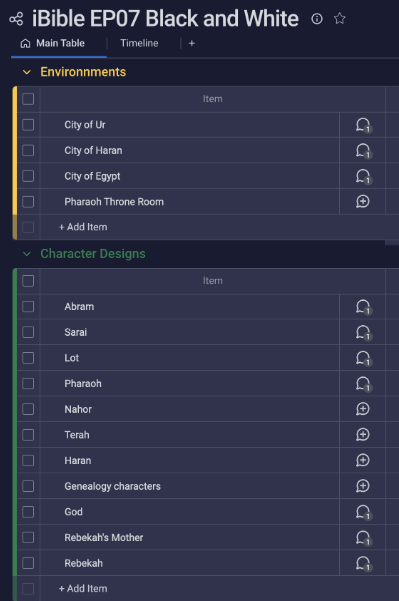Add a new board view with plus
The image size is (399, 601).
(x=192, y=44)
